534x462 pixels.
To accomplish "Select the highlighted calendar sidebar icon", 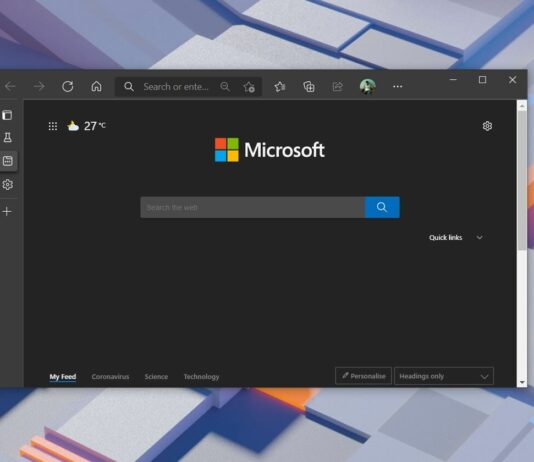I will (8, 161).
